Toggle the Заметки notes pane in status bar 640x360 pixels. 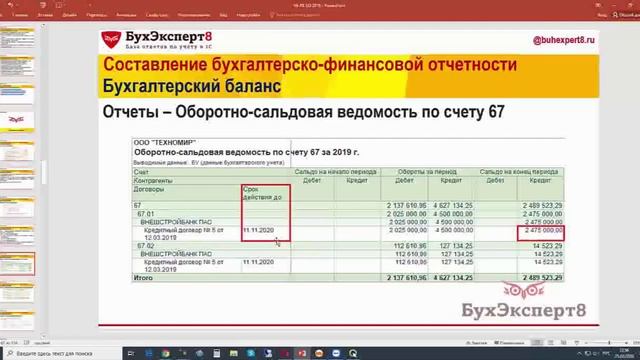coord(477,343)
